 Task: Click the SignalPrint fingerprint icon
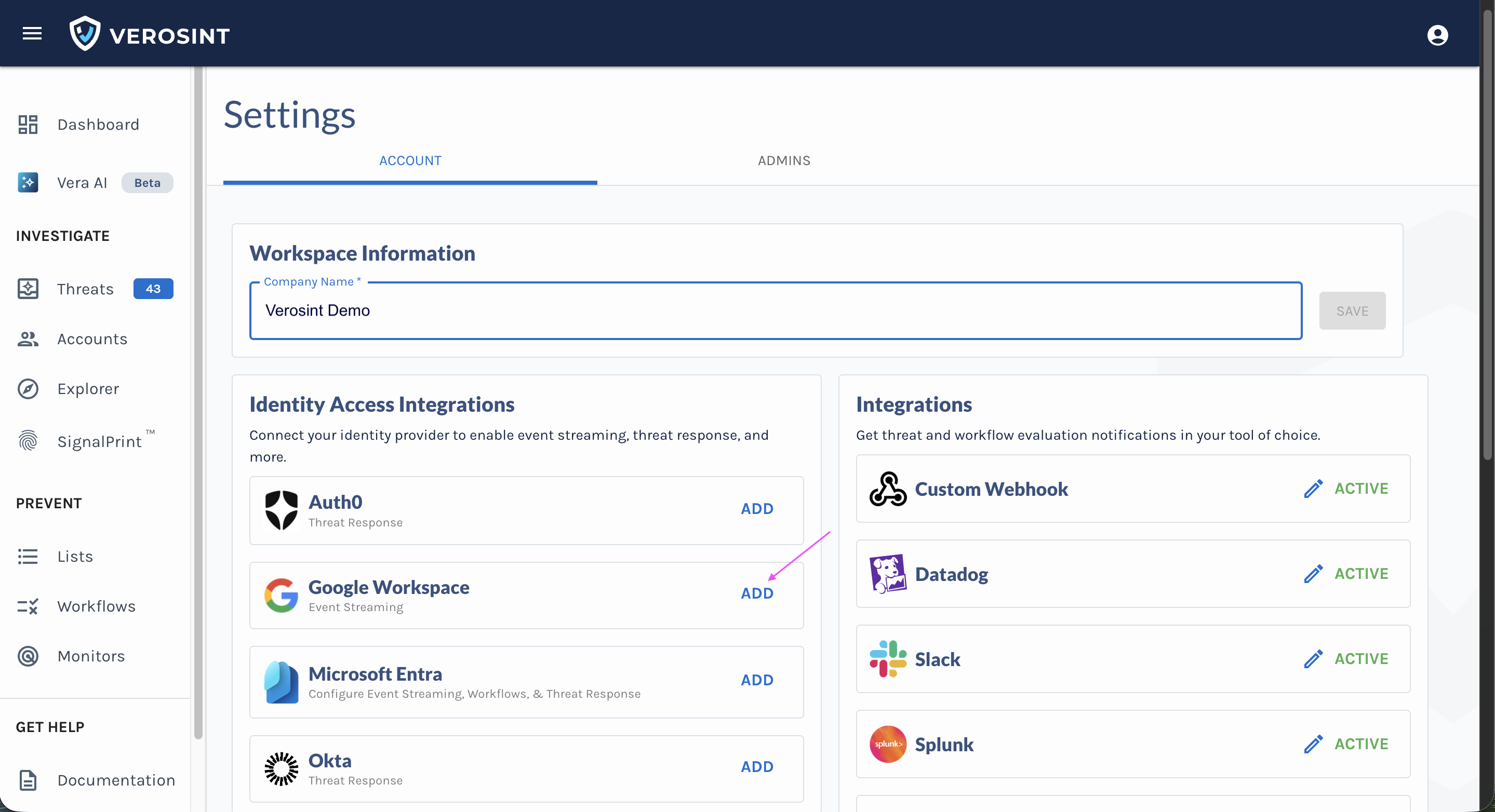(x=28, y=441)
